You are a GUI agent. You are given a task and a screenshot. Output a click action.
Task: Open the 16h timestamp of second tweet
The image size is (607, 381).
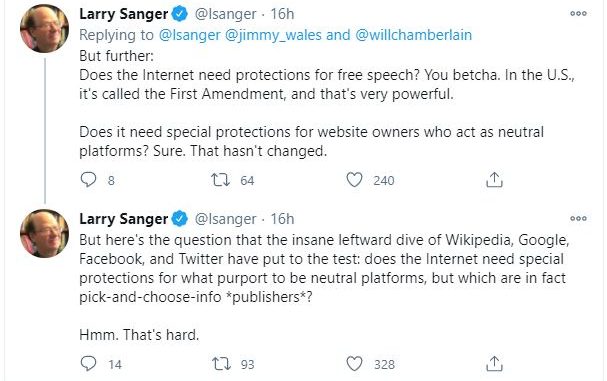click(282, 219)
